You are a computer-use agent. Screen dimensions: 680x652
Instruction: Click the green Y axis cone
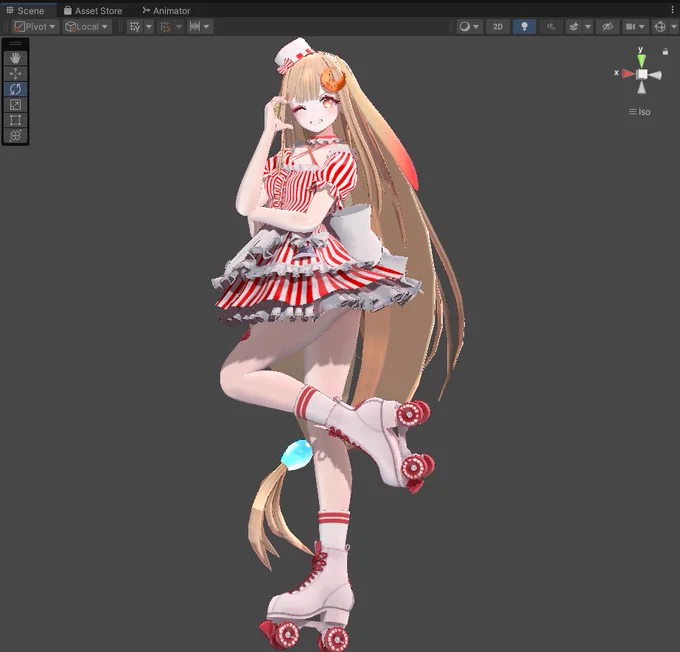click(641, 60)
